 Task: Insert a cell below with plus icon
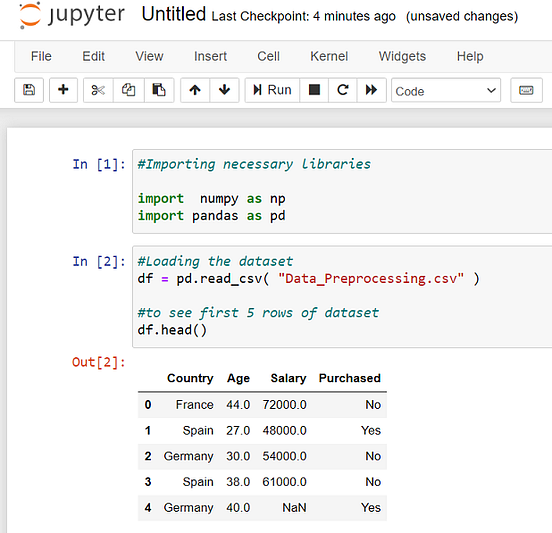pyautogui.click(x=63, y=90)
